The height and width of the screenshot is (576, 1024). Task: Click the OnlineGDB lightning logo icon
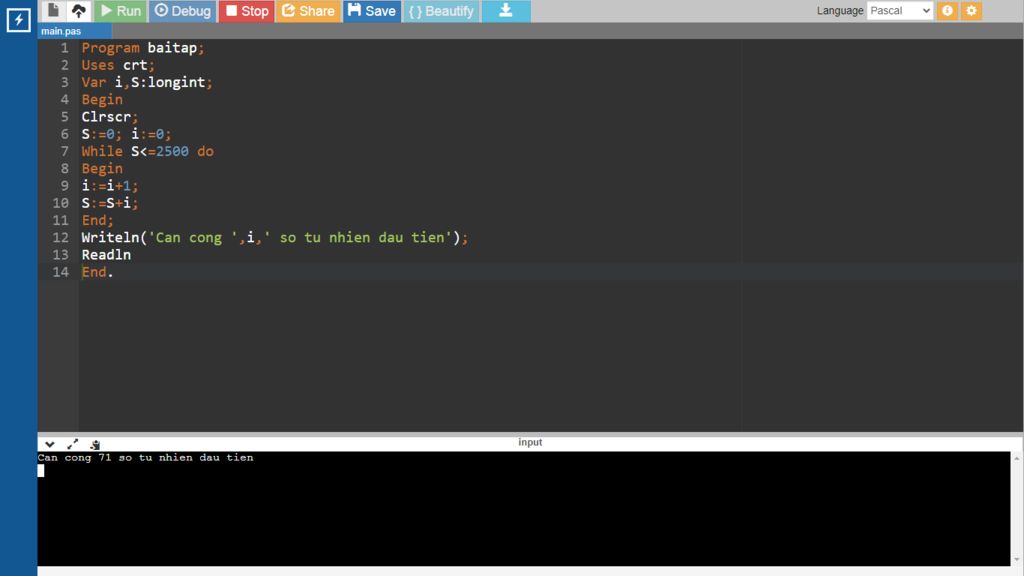pyautogui.click(x=18, y=20)
